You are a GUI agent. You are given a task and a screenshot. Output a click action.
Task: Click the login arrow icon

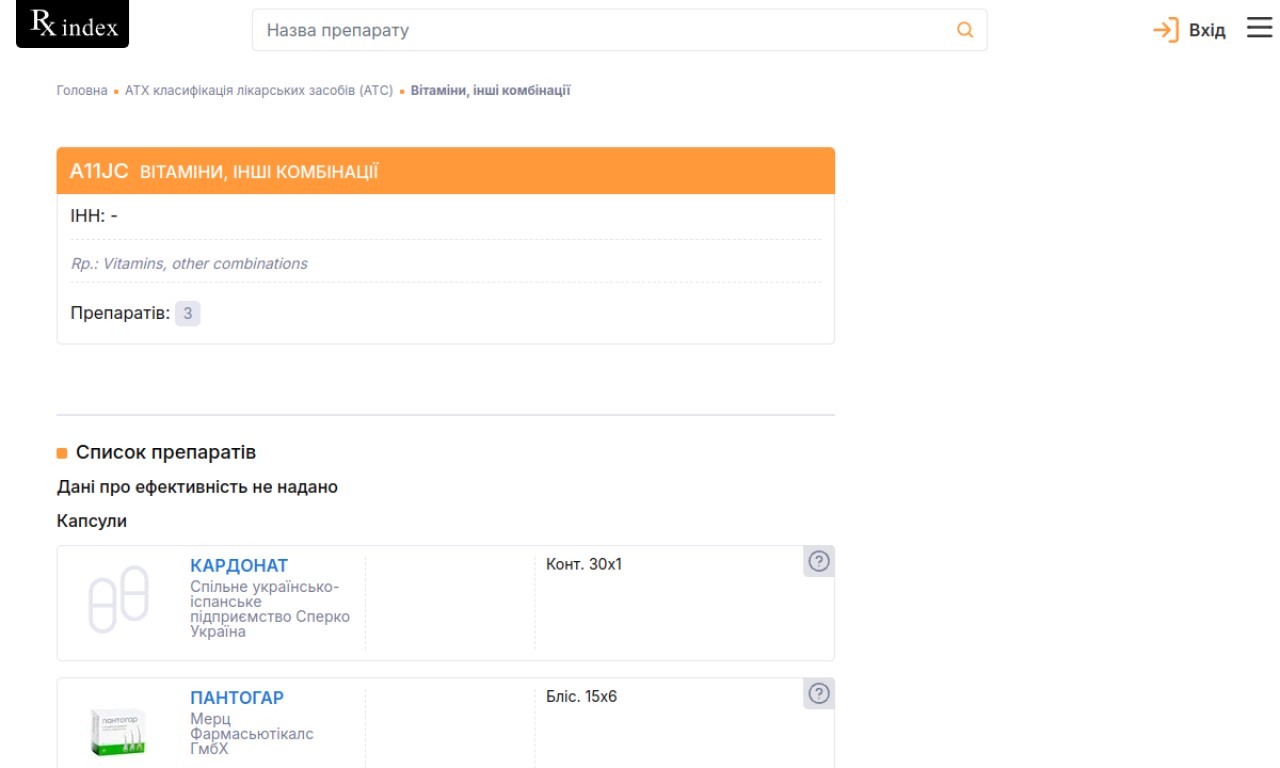click(1165, 30)
